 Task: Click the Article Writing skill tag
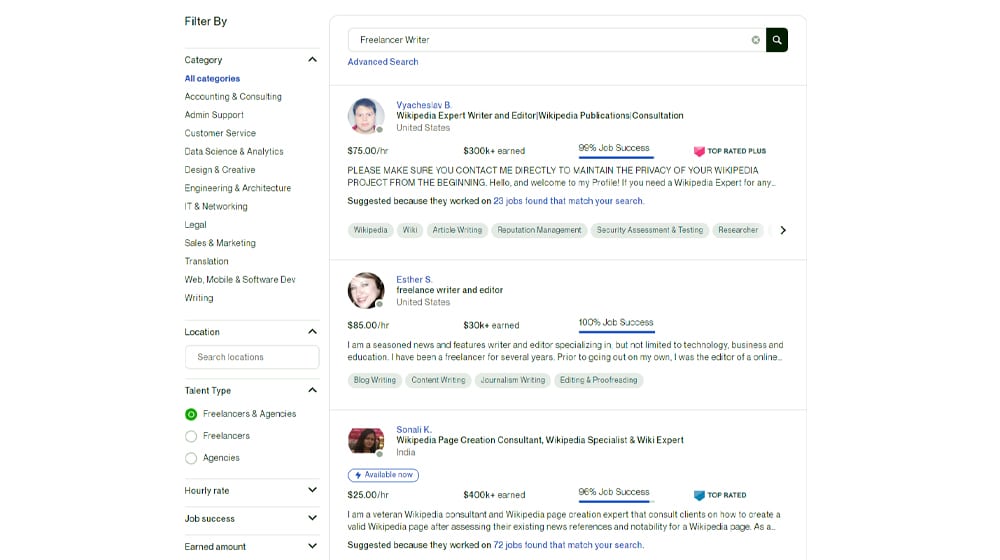click(457, 230)
